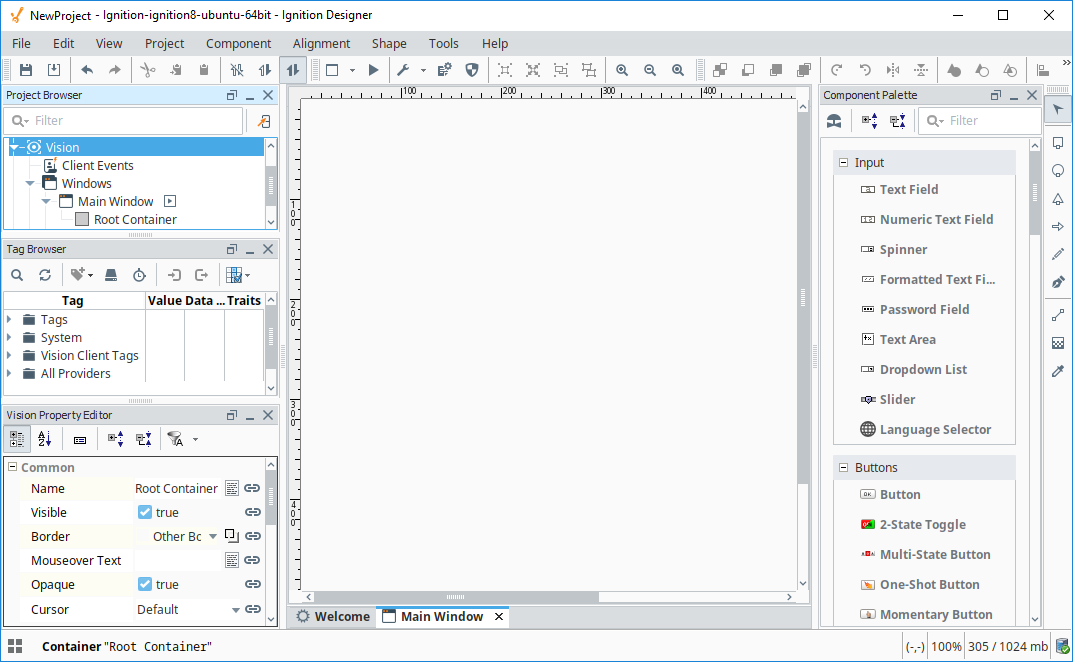This screenshot has width=1073, height=662.
Task: Click the import tags icon
Action: [x=174, y=275]
